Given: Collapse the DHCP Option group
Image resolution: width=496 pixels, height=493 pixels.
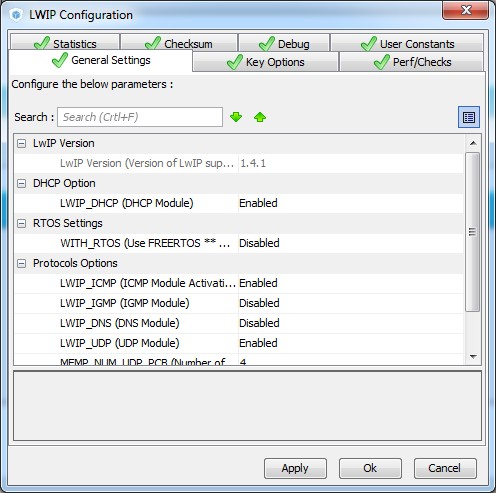Looking at the screenshot, I should 21,183.
